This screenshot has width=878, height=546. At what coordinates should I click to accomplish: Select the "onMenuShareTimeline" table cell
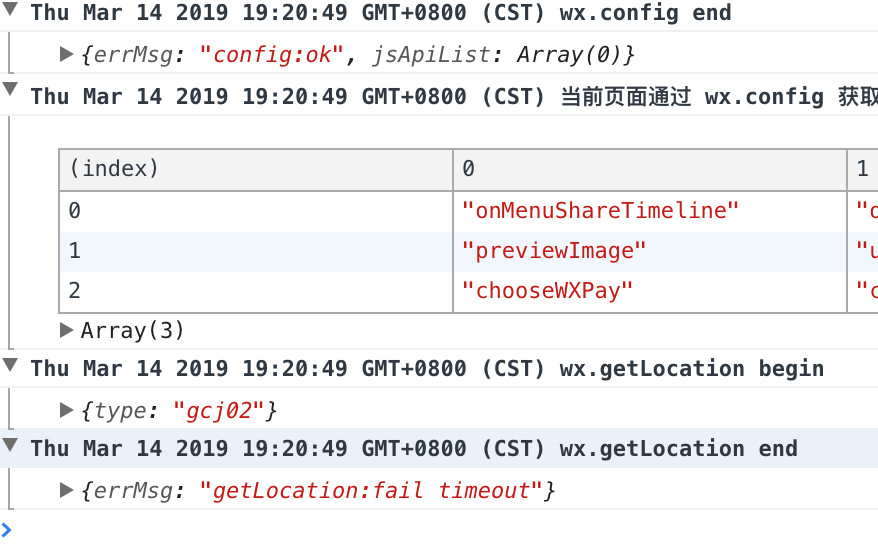coord(600,210)
